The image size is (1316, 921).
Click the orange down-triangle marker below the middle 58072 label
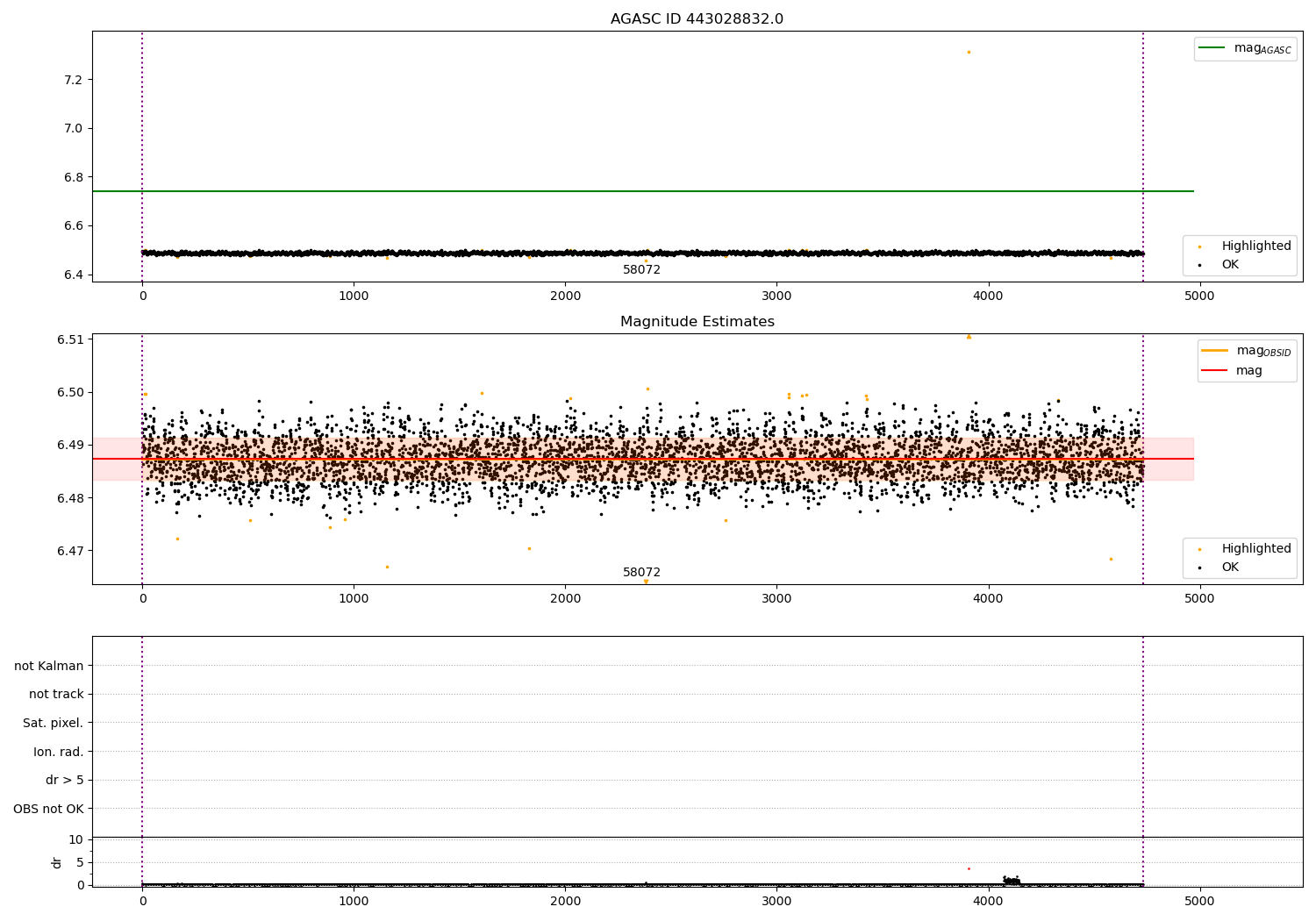point(646,582)
